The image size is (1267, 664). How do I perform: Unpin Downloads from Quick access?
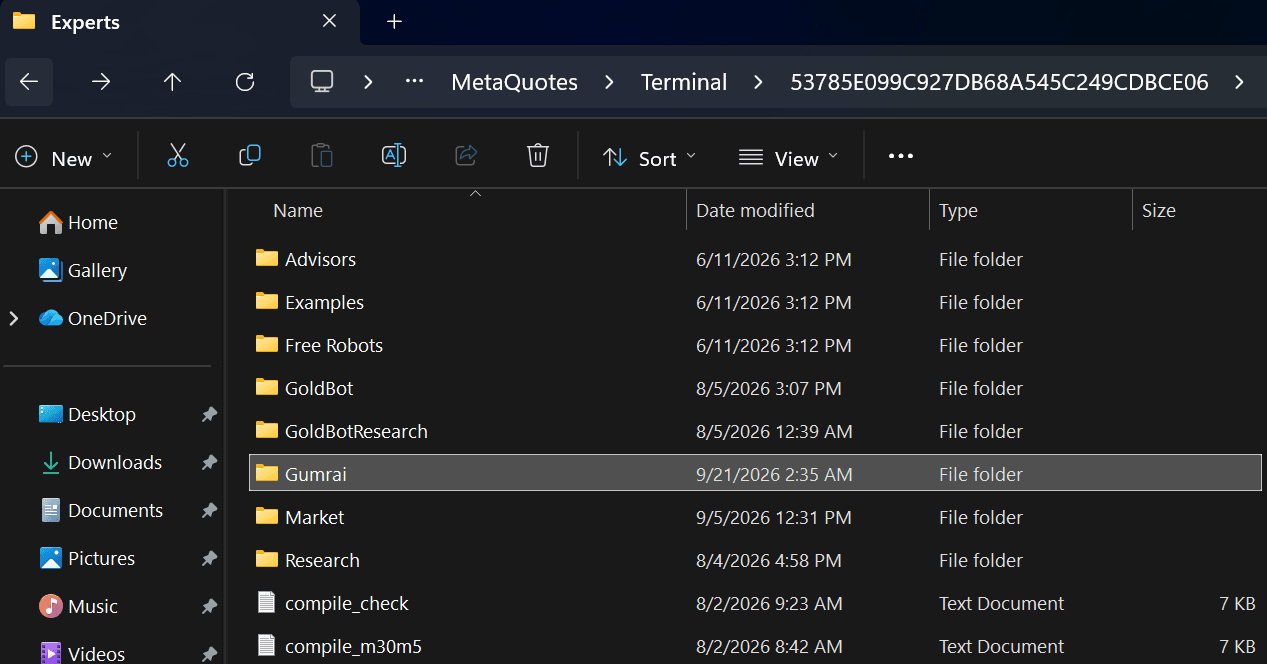(x=209, y=463)
